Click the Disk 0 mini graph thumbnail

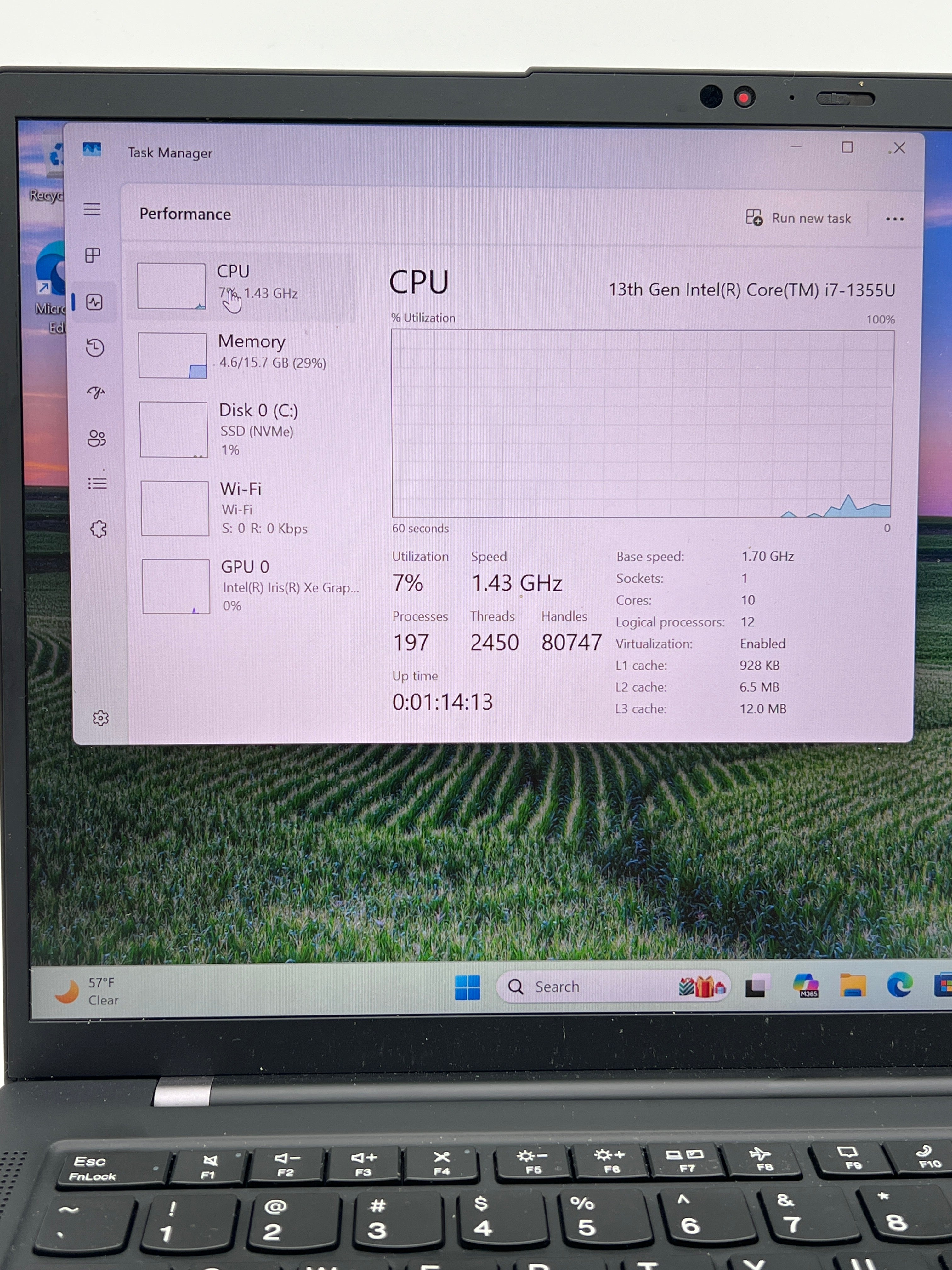point(173,429)
